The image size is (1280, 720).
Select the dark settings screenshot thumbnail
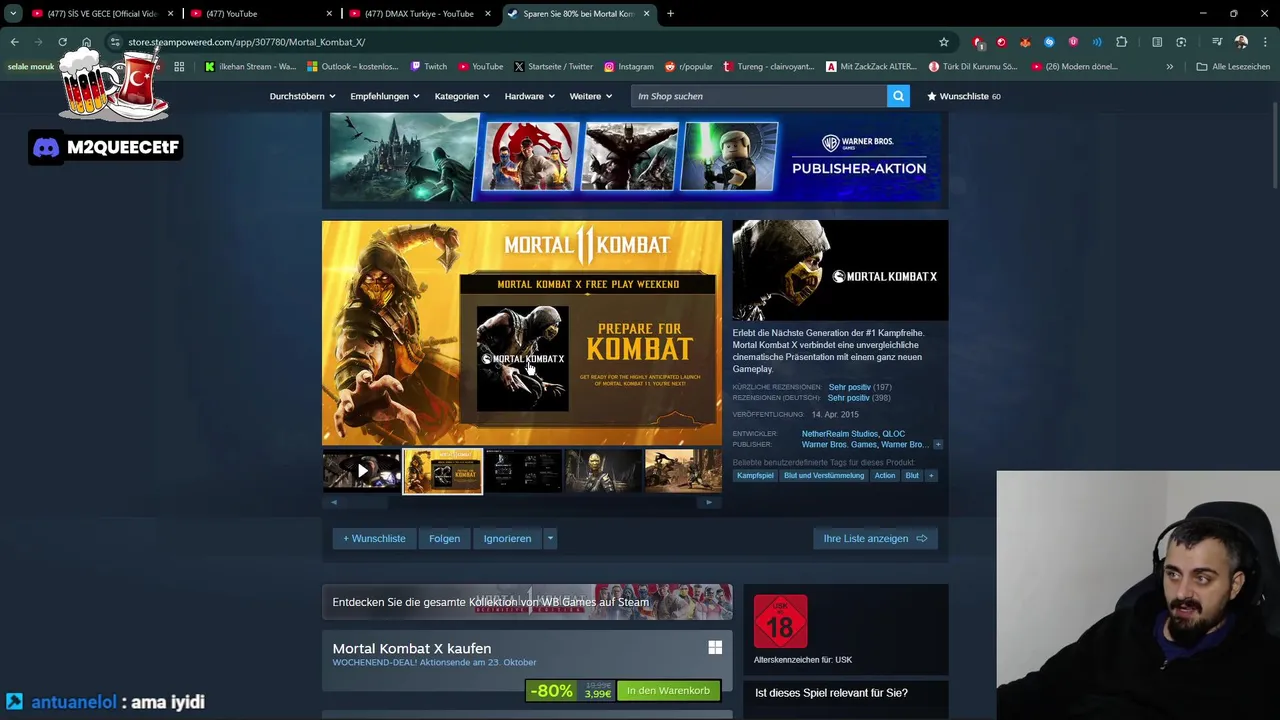(x=522, y=471)
